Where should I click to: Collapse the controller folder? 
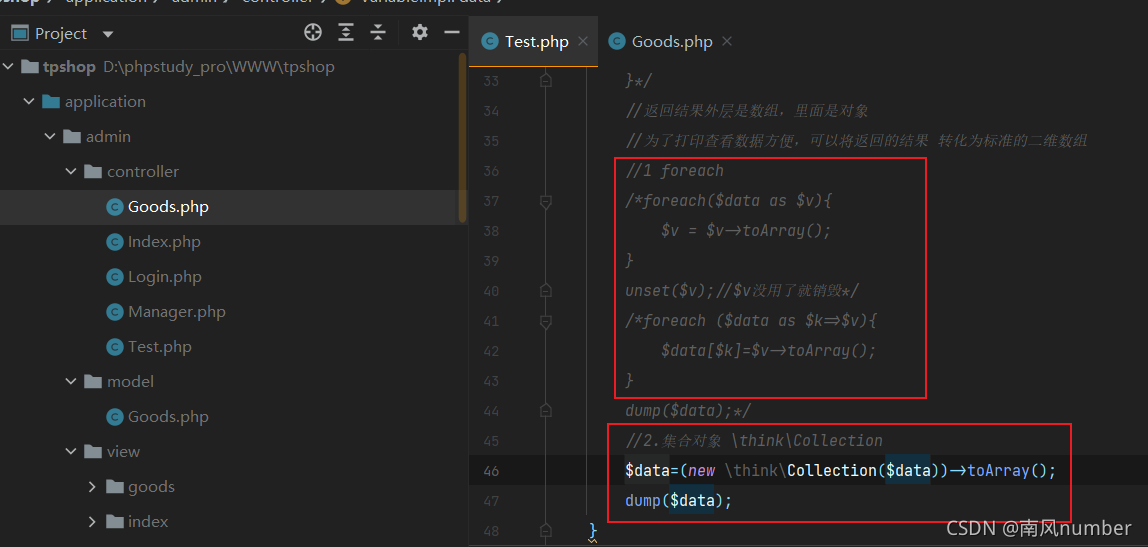pyautogui.click(x=71, y=171)
